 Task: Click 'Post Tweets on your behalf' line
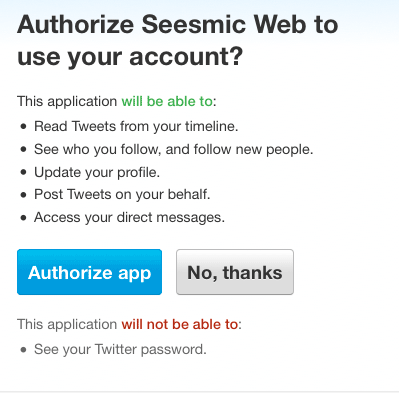coord(122,194)
